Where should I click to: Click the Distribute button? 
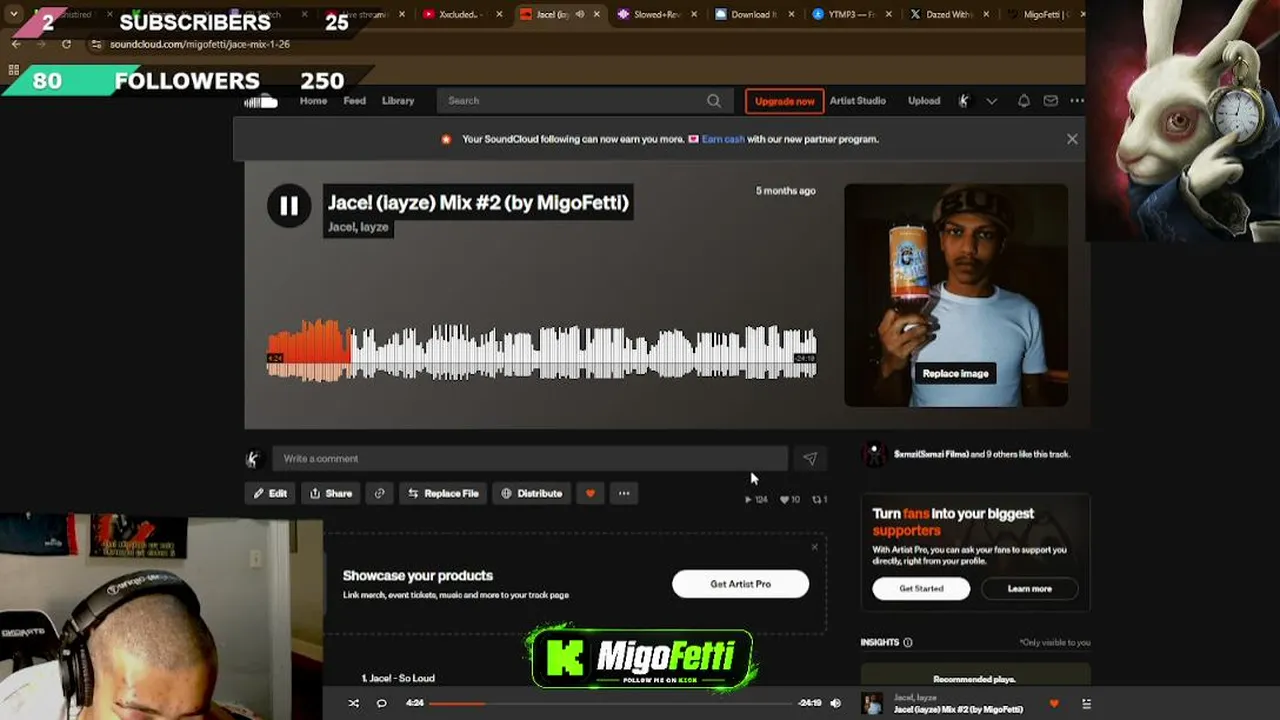pyautogui.click(x=532, y=493)
